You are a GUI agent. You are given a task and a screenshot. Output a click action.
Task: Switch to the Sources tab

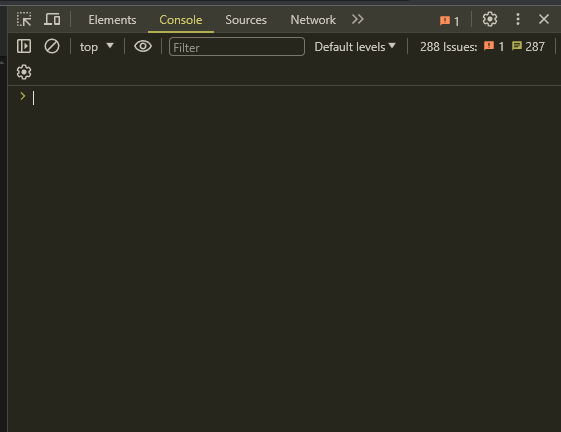click(246, 20)
